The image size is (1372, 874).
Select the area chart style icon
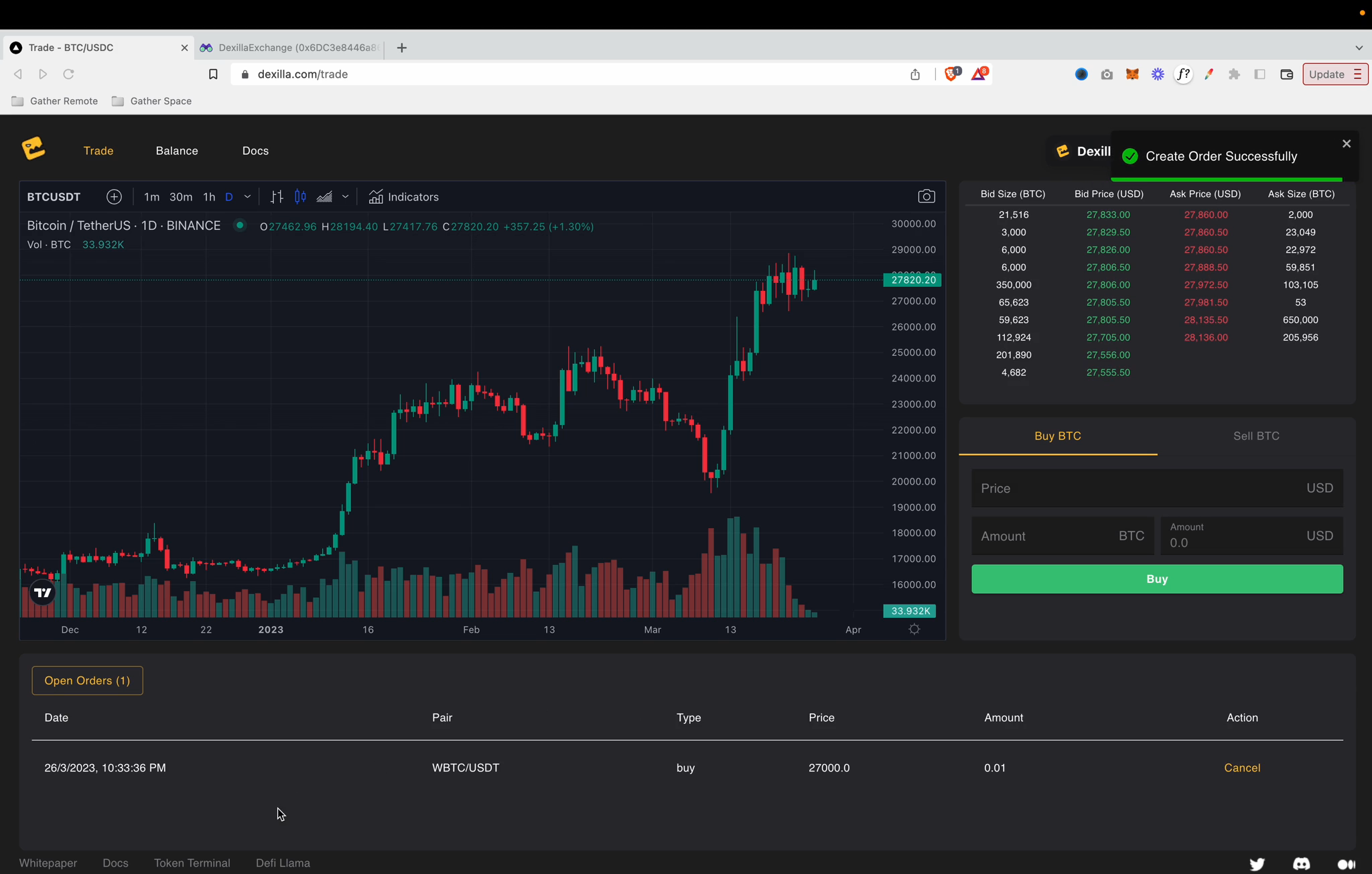(x=324, y=196)
